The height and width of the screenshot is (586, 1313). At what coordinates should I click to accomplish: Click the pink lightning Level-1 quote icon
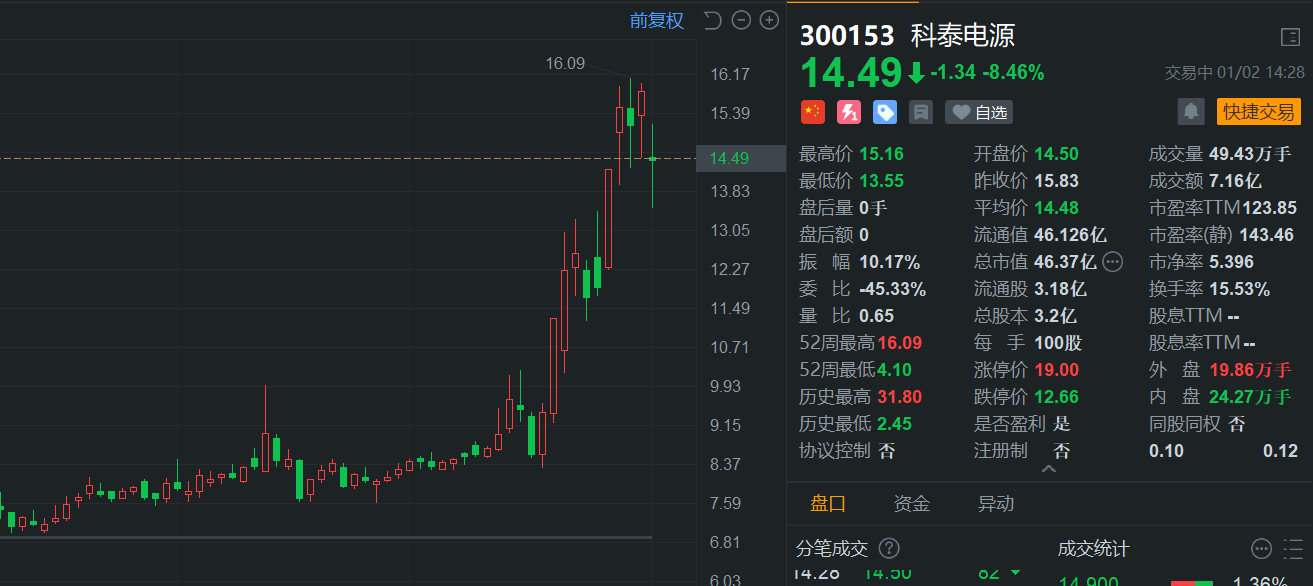[x=849, y=112]
